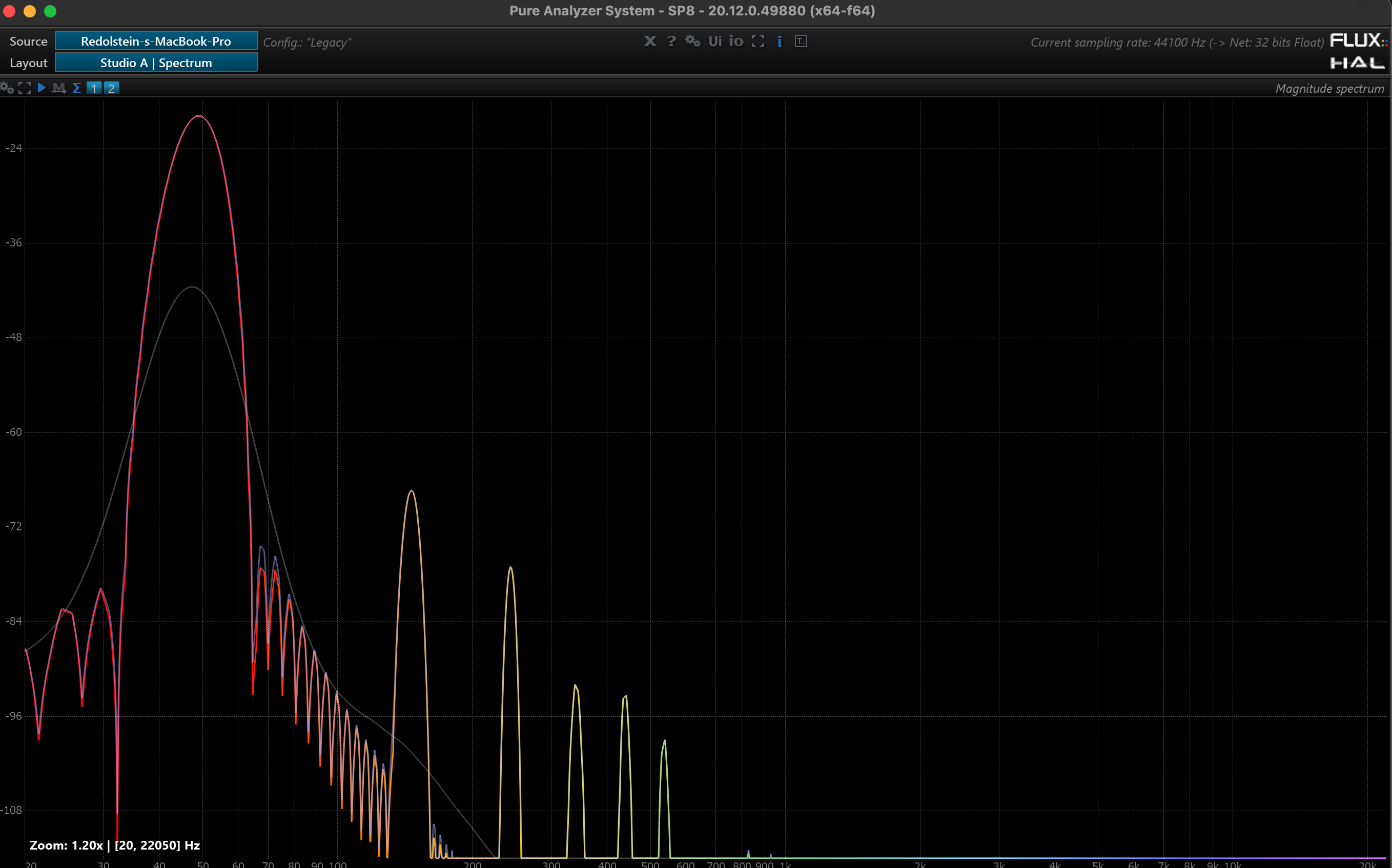Viewport: 1392px width, 868px height.
Task: Toggle channel 1 button
Action: (94, 88)
